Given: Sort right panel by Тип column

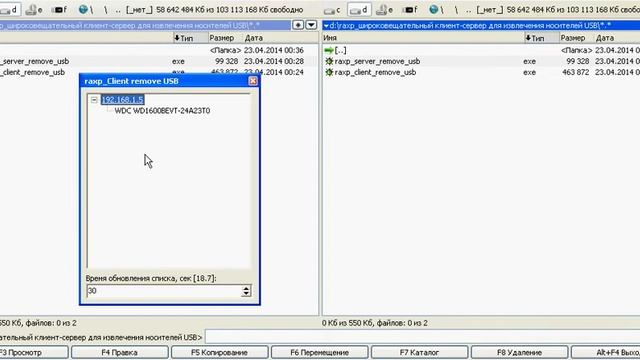Looking at the screenshot, I should pos(541,38).
